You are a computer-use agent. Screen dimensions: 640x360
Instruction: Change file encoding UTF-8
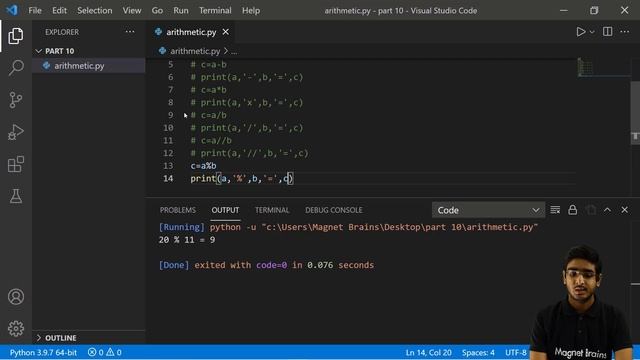516,352
